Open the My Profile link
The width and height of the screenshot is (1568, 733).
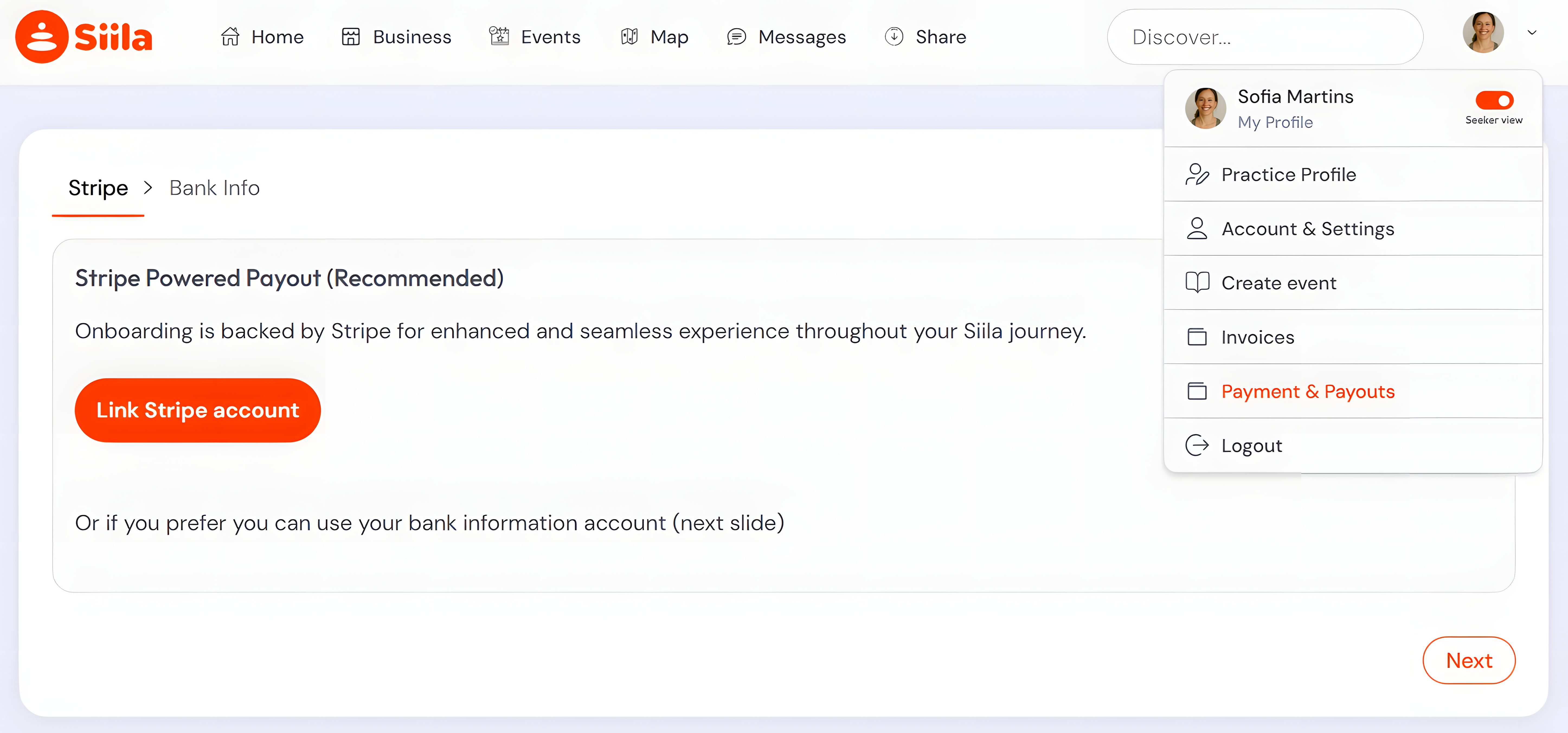pos(1275,122)
